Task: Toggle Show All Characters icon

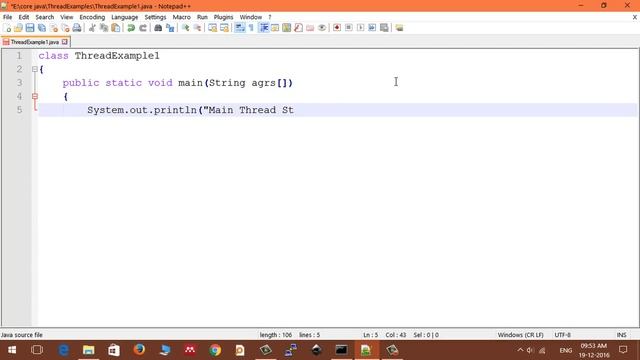Action: pos(251,28)
